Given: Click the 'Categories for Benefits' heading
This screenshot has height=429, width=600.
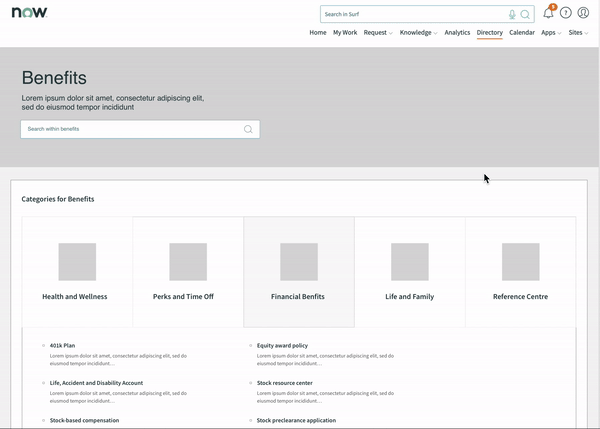Looking at the screenshot, I should [58, 199].
